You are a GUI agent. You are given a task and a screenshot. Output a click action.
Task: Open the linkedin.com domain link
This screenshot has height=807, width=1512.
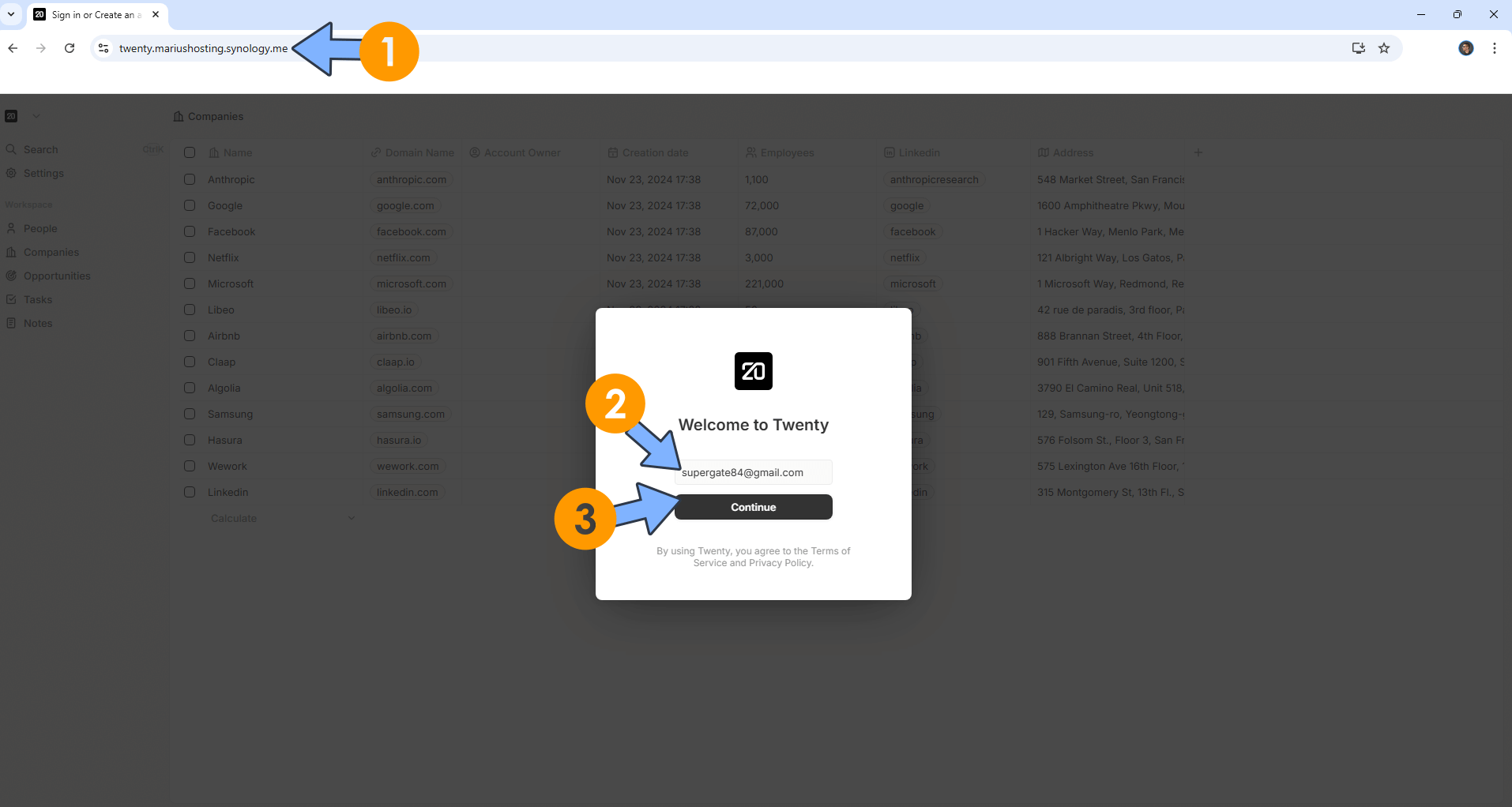point(408,492)
